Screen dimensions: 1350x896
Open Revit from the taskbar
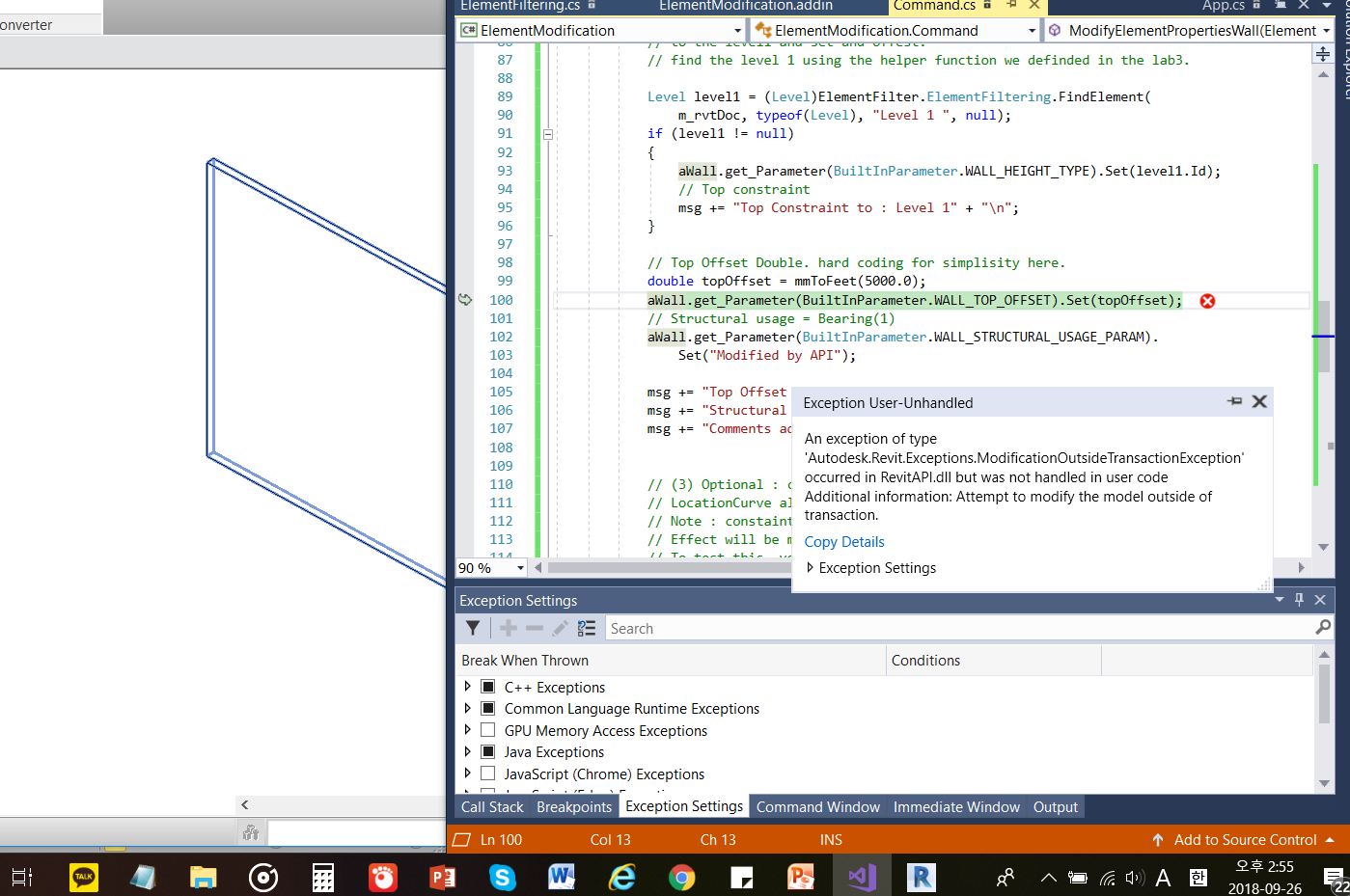tap(921, 877)
